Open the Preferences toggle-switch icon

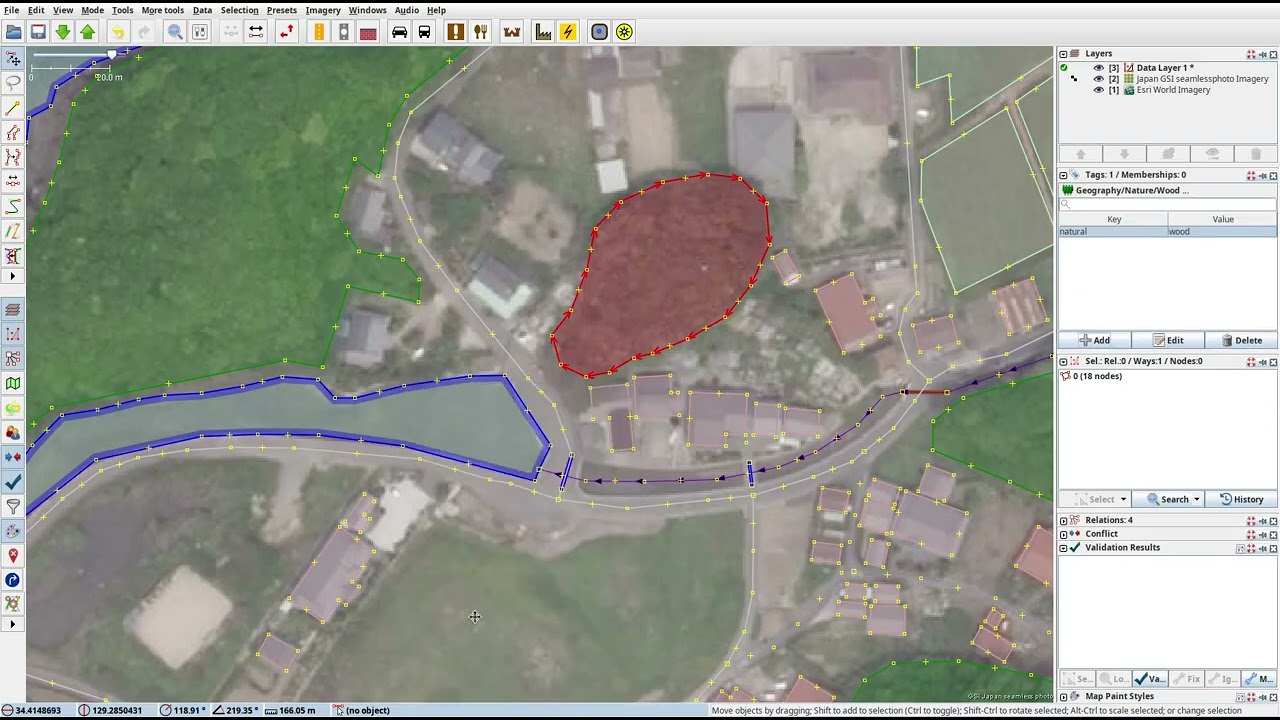click(200, 32)
